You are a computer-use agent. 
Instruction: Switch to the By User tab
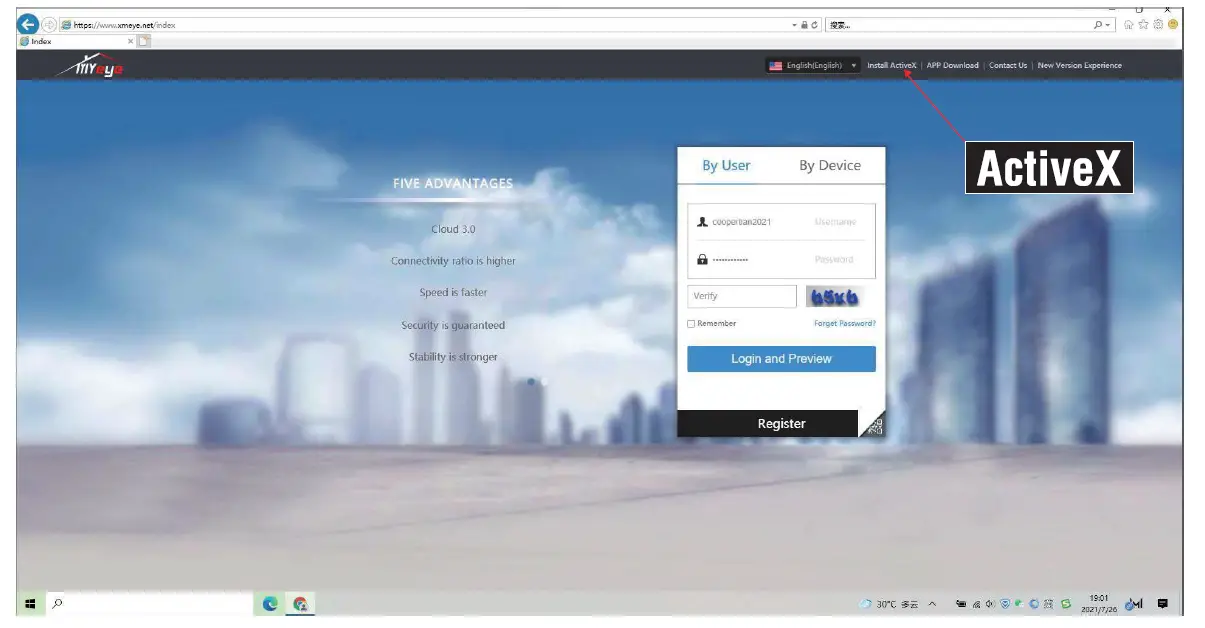coord(726,166)
